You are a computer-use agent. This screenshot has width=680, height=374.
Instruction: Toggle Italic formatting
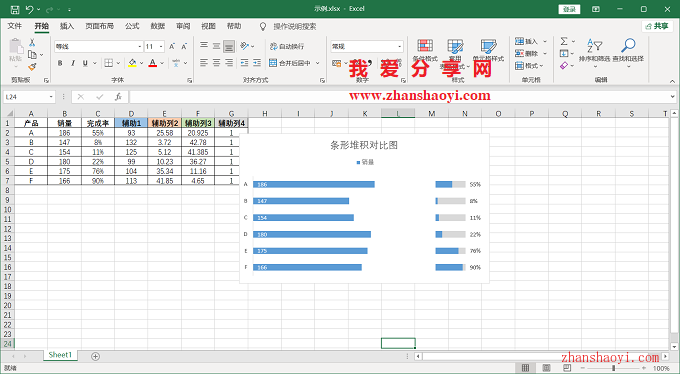point(72,63)
